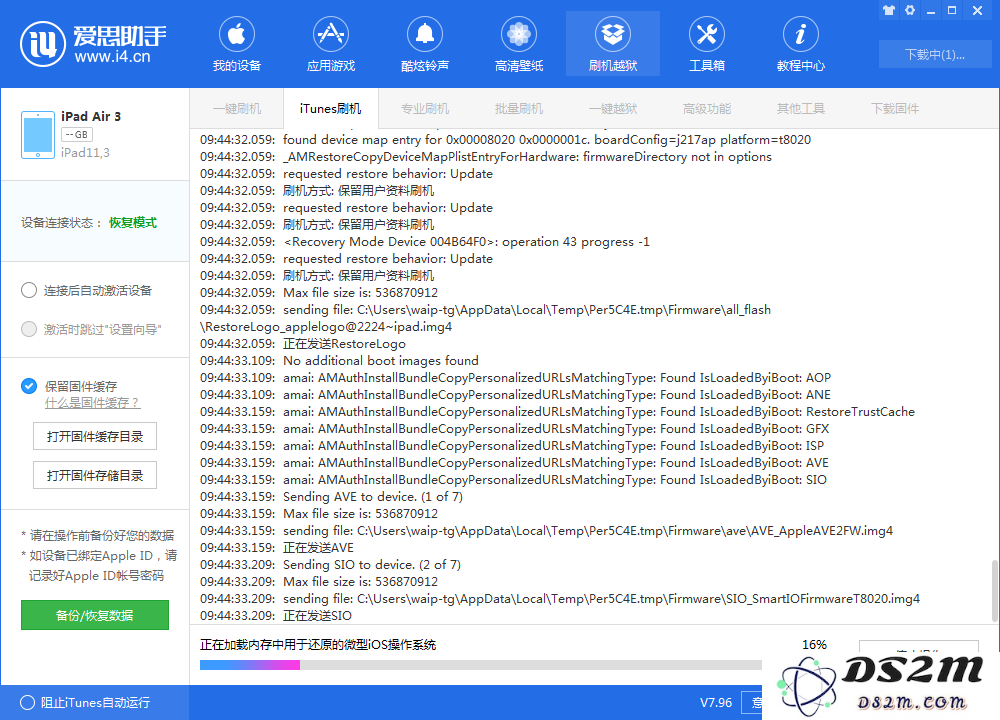
Task: Open 我的设备 (My Device) section
Action: coord(237,45)
